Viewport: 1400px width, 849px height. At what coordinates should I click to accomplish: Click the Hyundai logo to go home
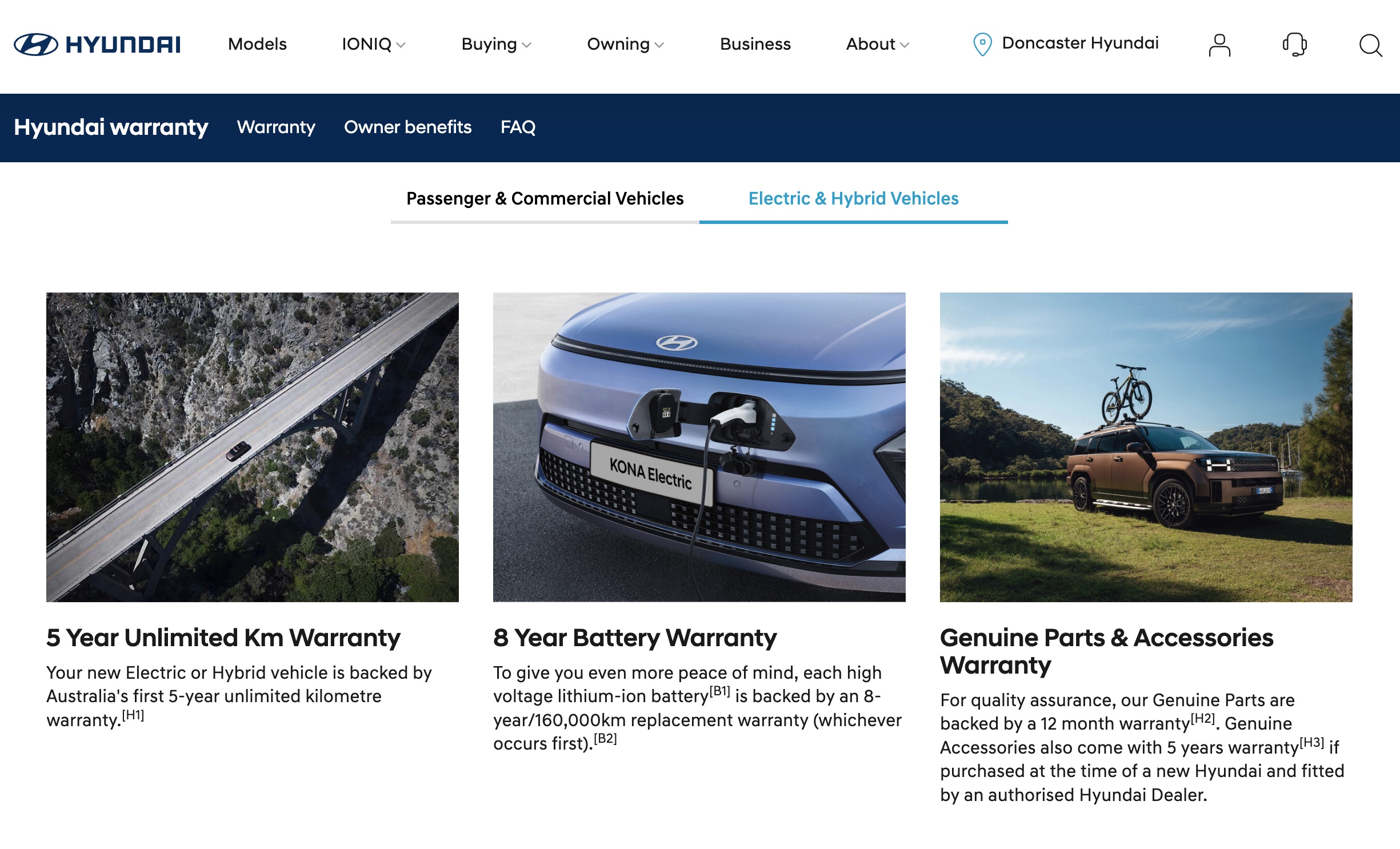tap(97, 45)
